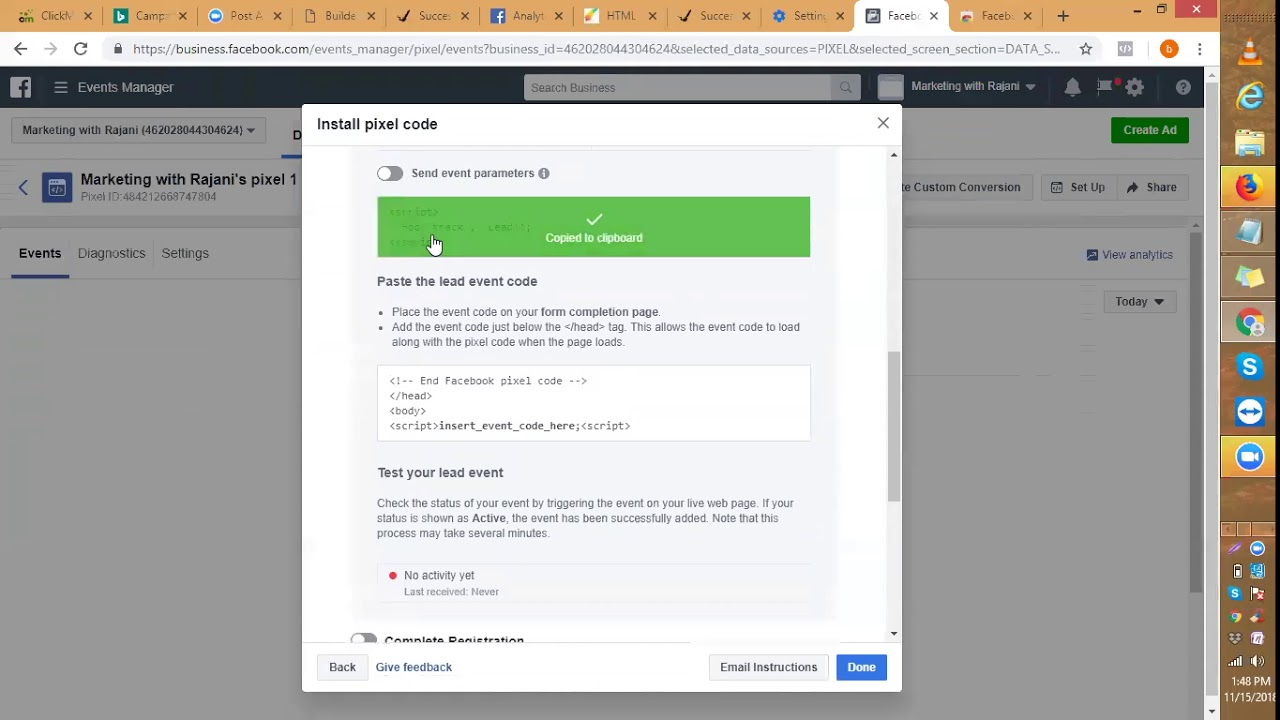Open the Give feedback link

click(413, 667)
